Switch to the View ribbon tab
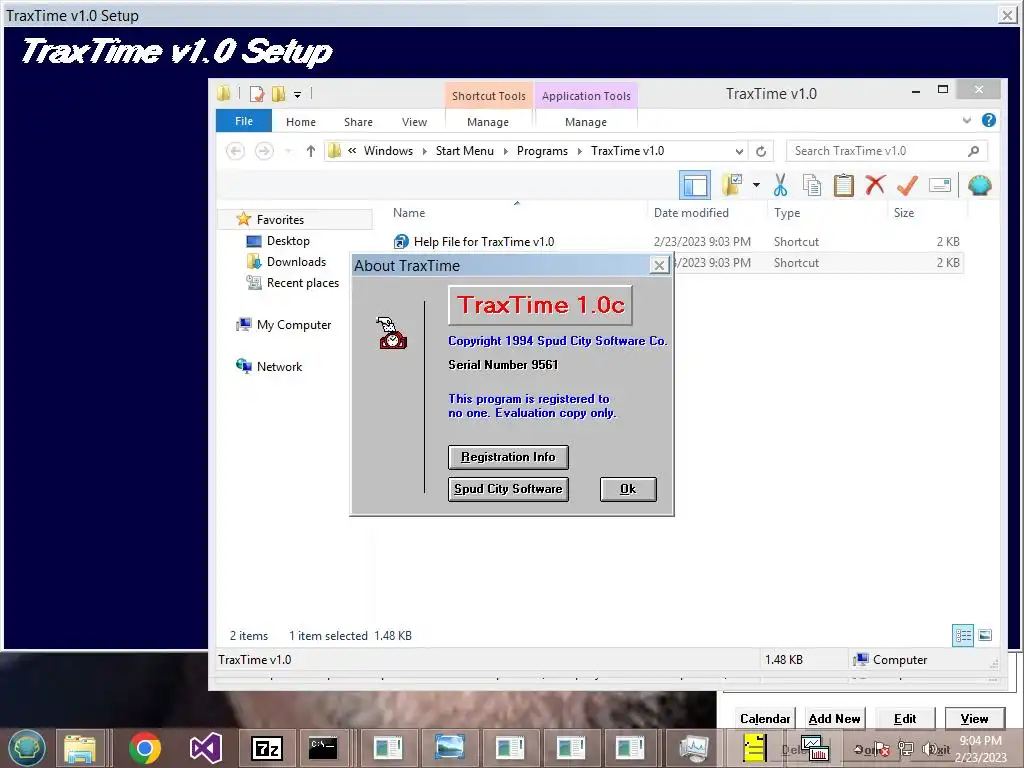 (414, 122)
